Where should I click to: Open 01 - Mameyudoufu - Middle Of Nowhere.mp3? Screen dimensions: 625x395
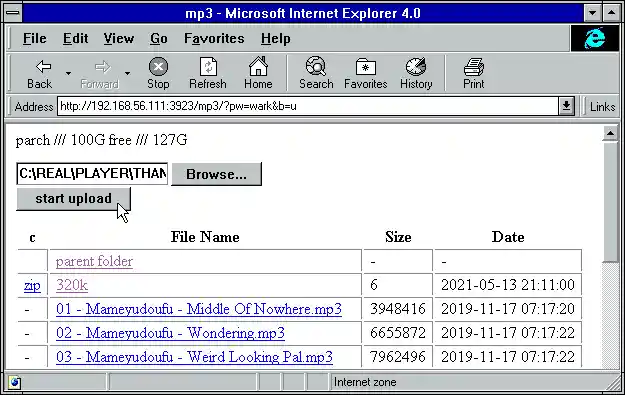tap(199, 309)
